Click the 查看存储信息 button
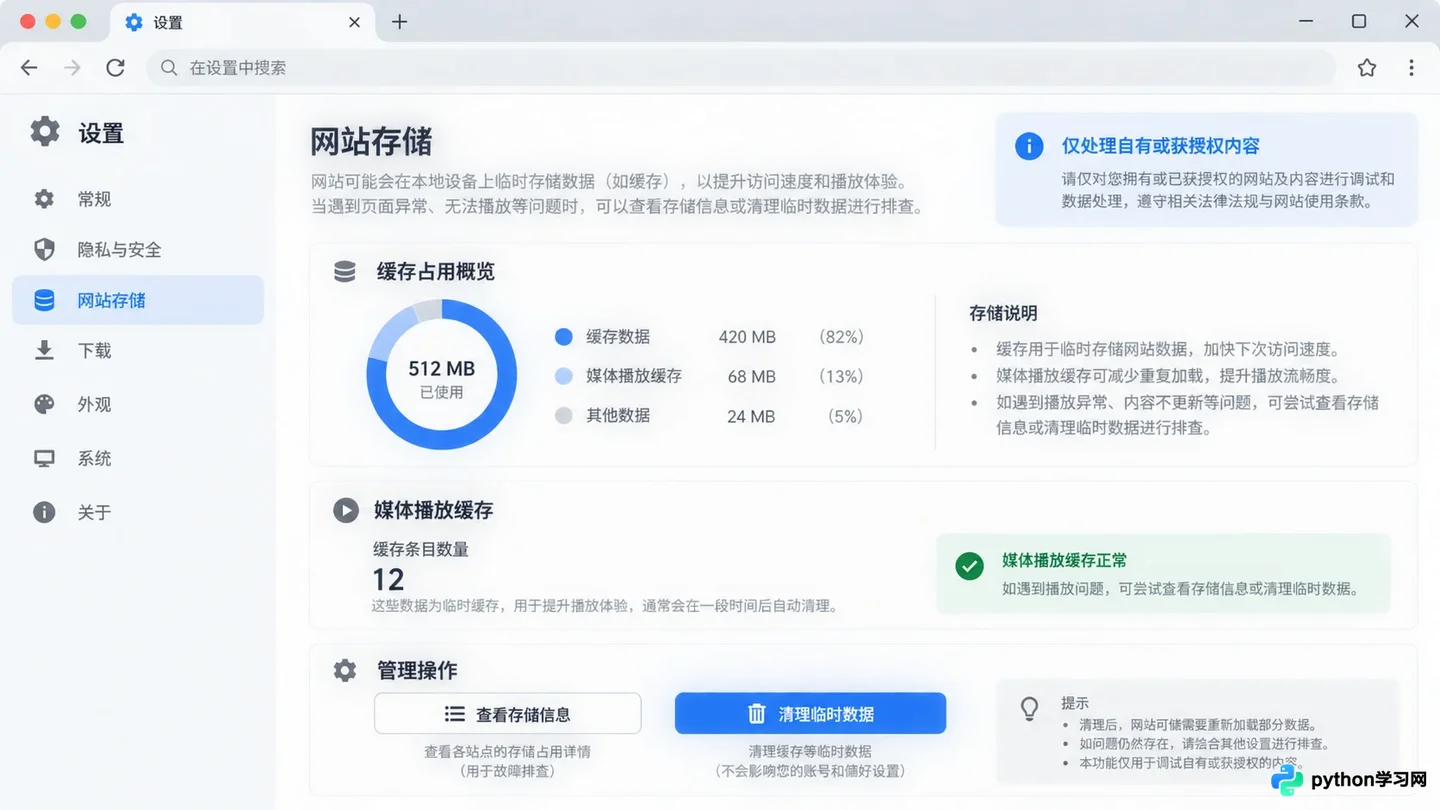Image resolution: width=1440 pixels, height=810 pixels. pos(508,714)
